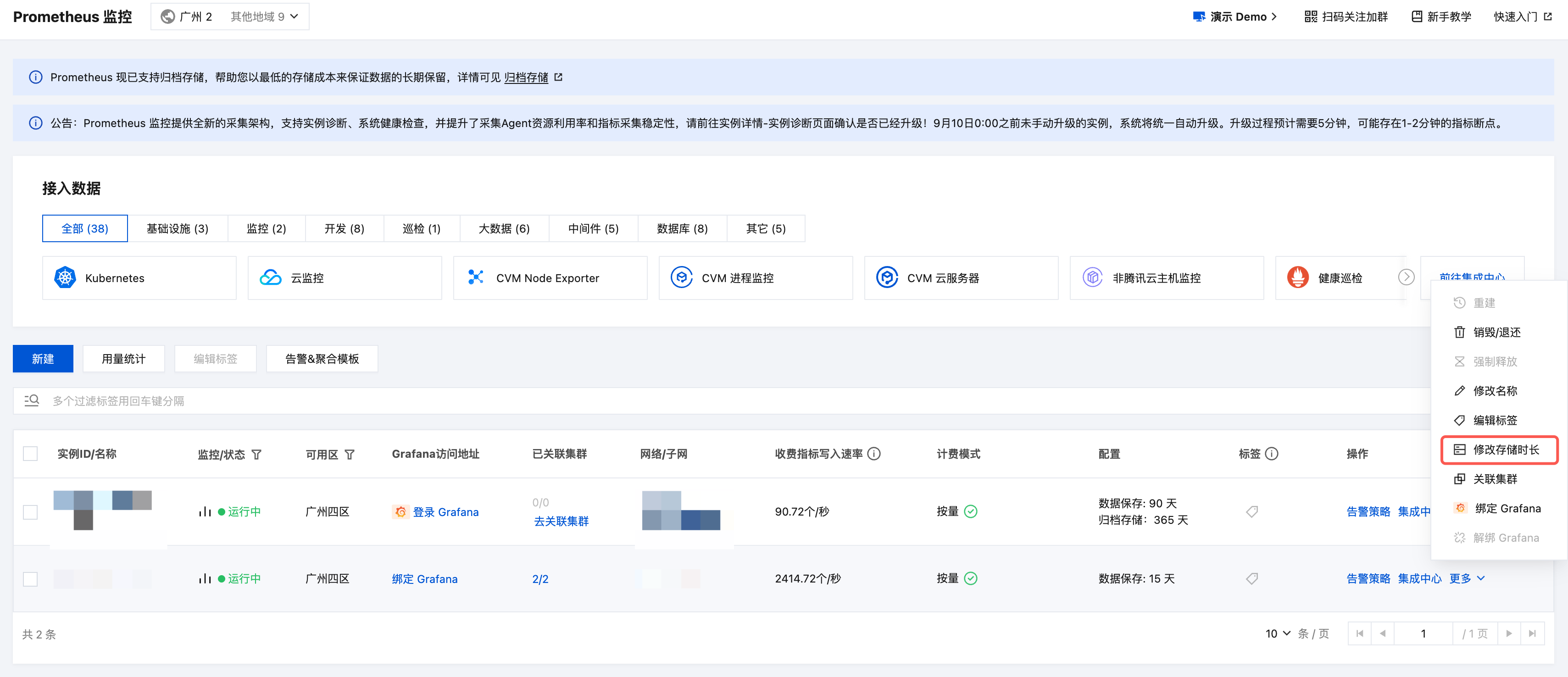Click the monitoring chart icon in second row
This screenshot has width=1568, height=677.
click(x=205, y=578)
